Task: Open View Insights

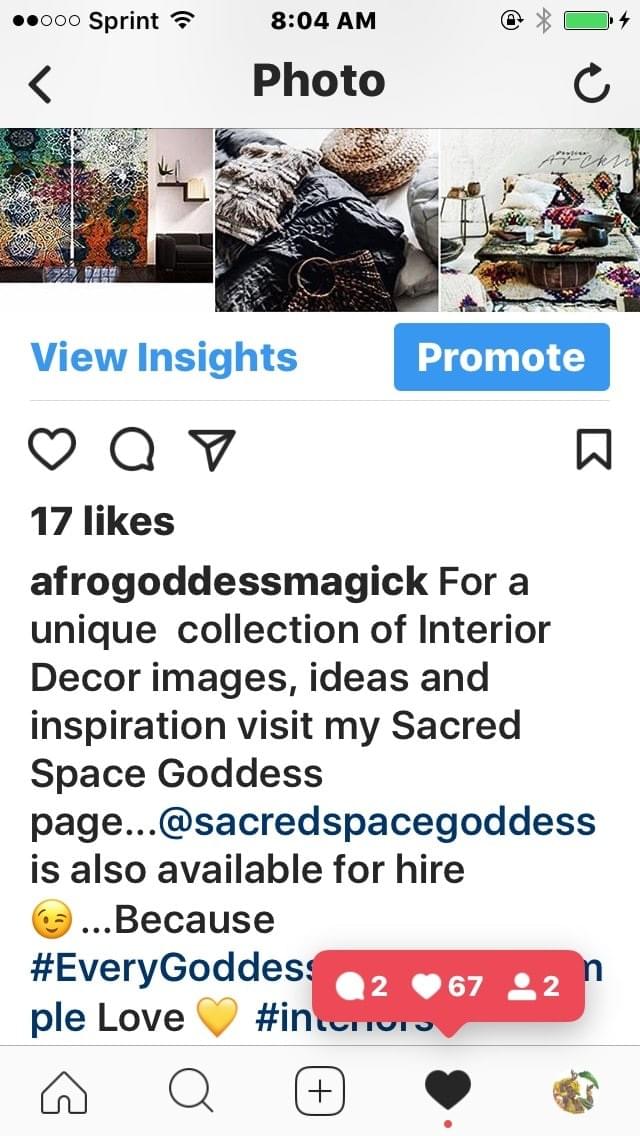Action: click(164, 357)
